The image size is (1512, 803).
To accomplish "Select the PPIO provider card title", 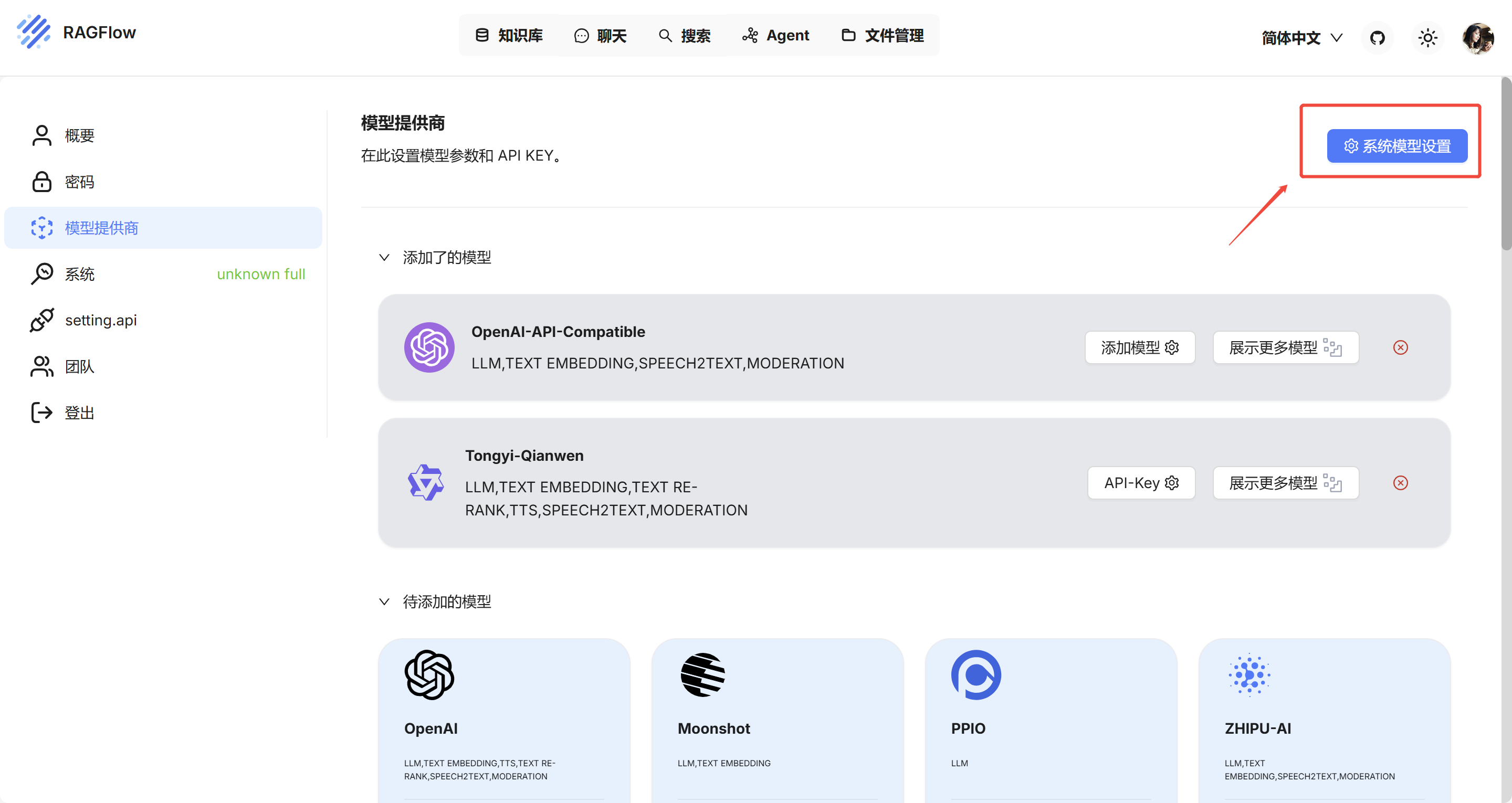I will click(x=968, y=728).
